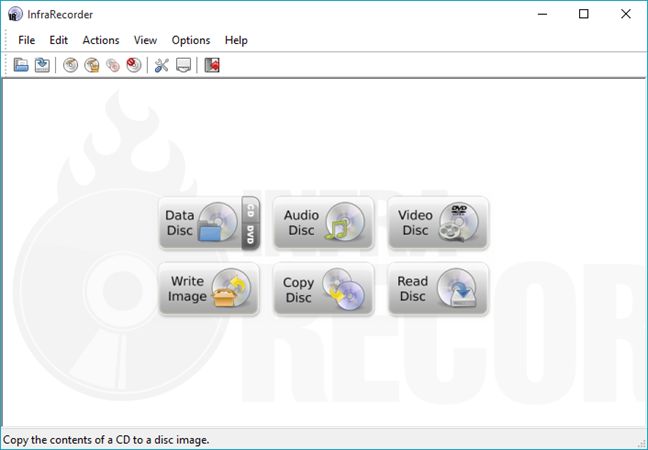The width and height of the screenshot is (648, 450).
Task: Open the Help menu
Action: coord(236,40)
